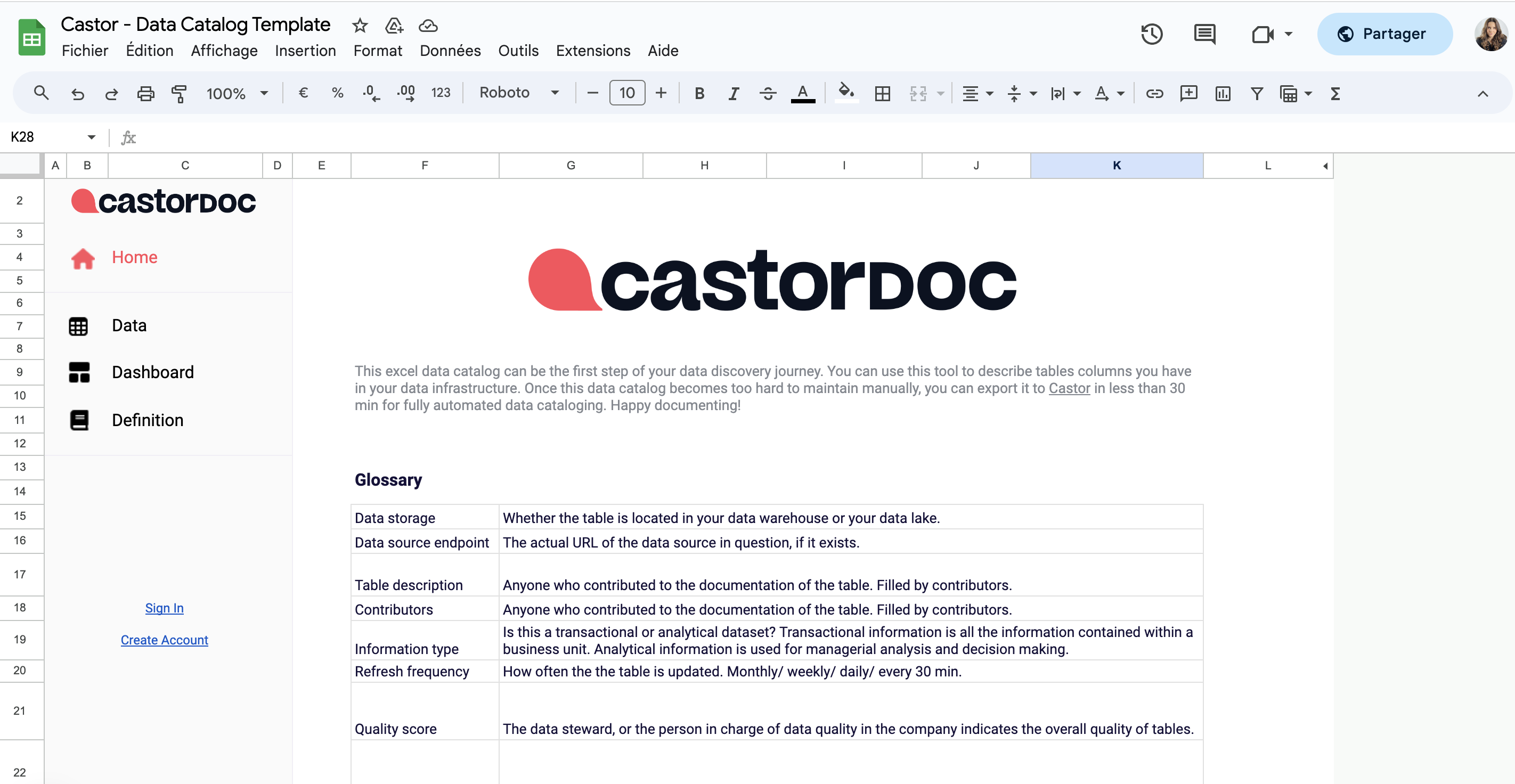
Task: Toggle strikethrough formatting
Action: click(768, 93)
